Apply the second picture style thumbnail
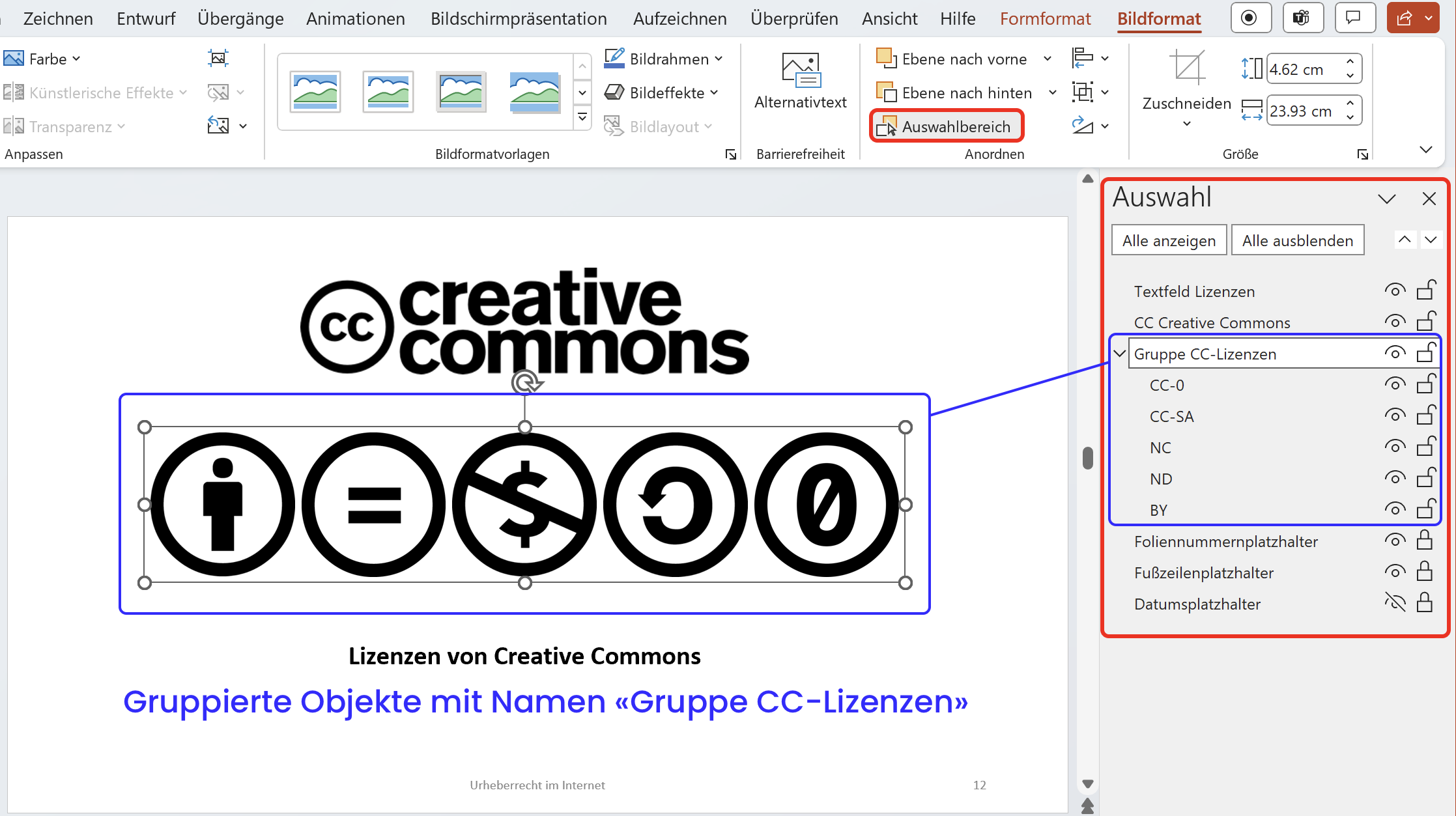The image size is (1456, 816). [x=388, y=92]
